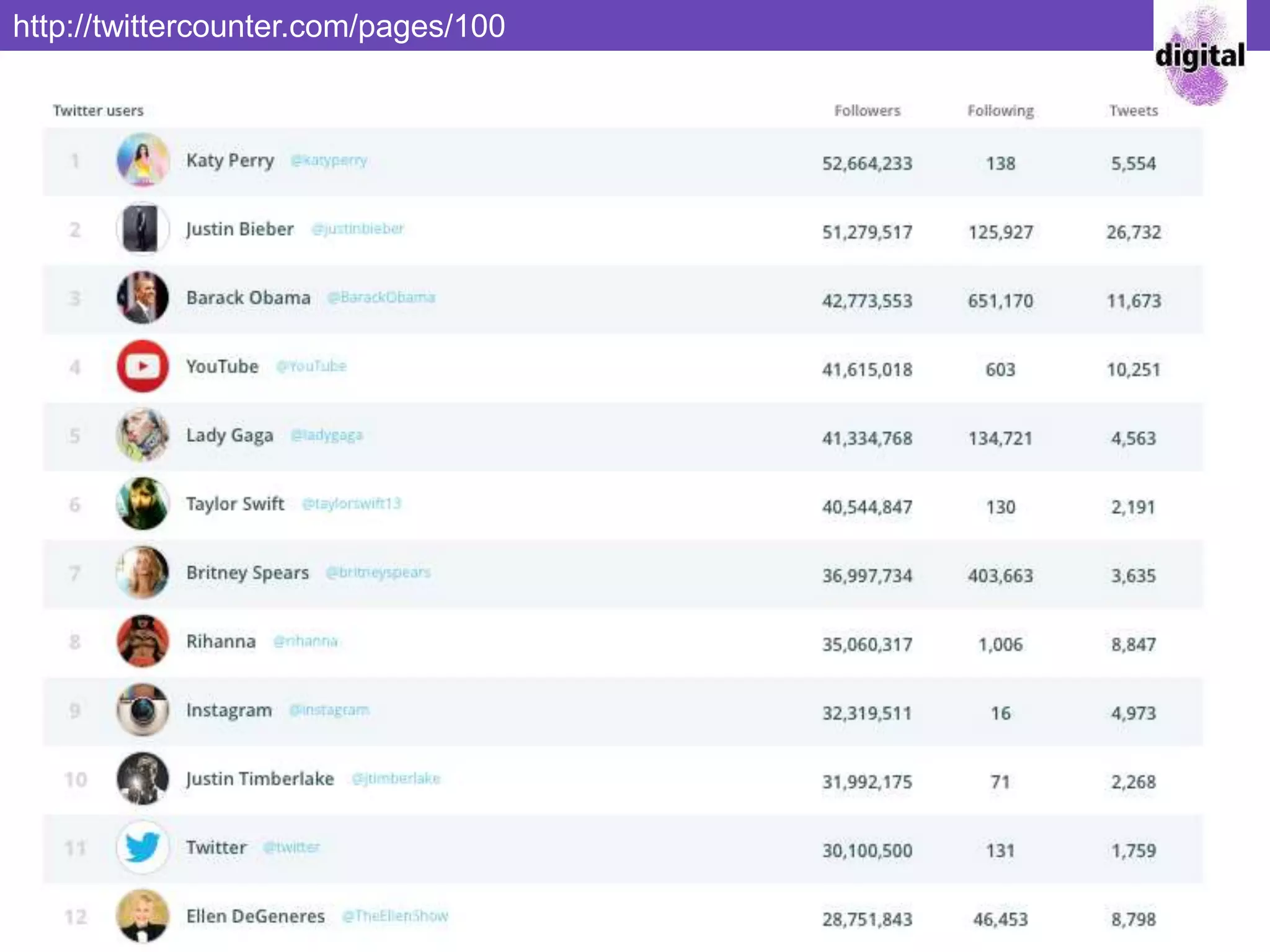Select the name Barack Obama

pyautogui.click(x=248, y=297)
